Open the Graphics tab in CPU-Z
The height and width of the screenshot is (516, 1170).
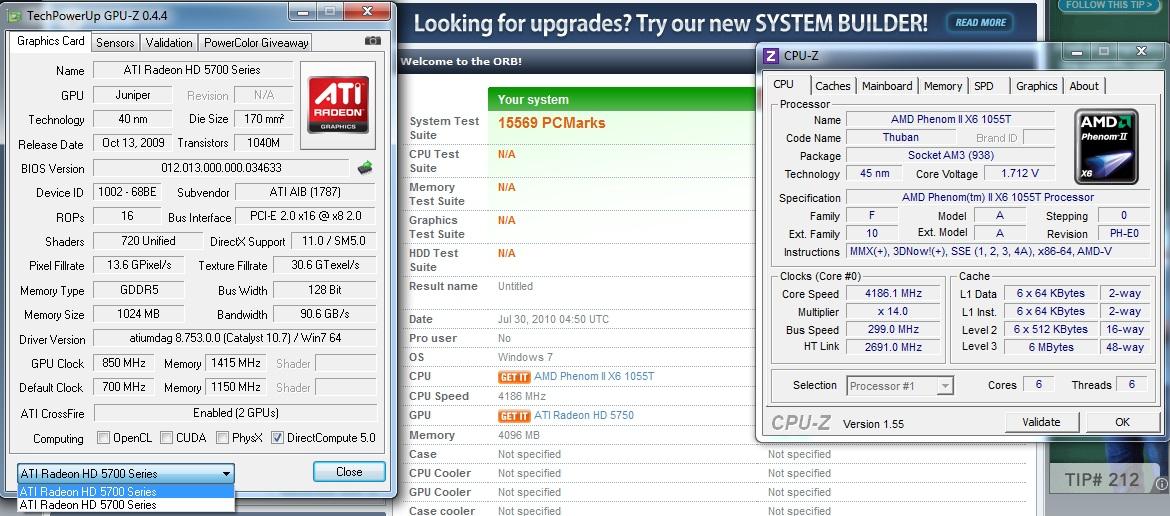coord(1036,86)
